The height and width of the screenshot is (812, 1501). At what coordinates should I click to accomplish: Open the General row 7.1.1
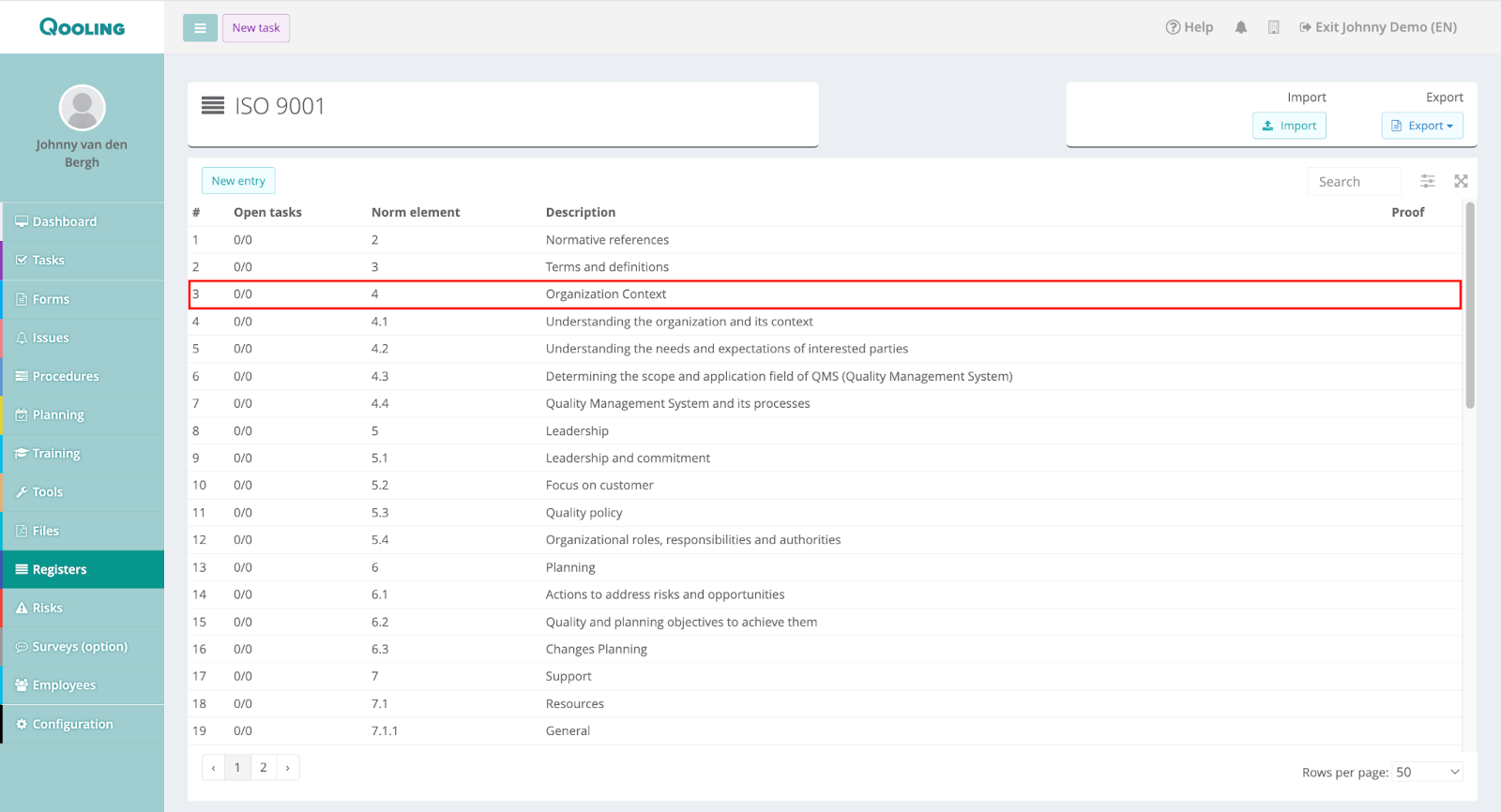click(825, 730)
